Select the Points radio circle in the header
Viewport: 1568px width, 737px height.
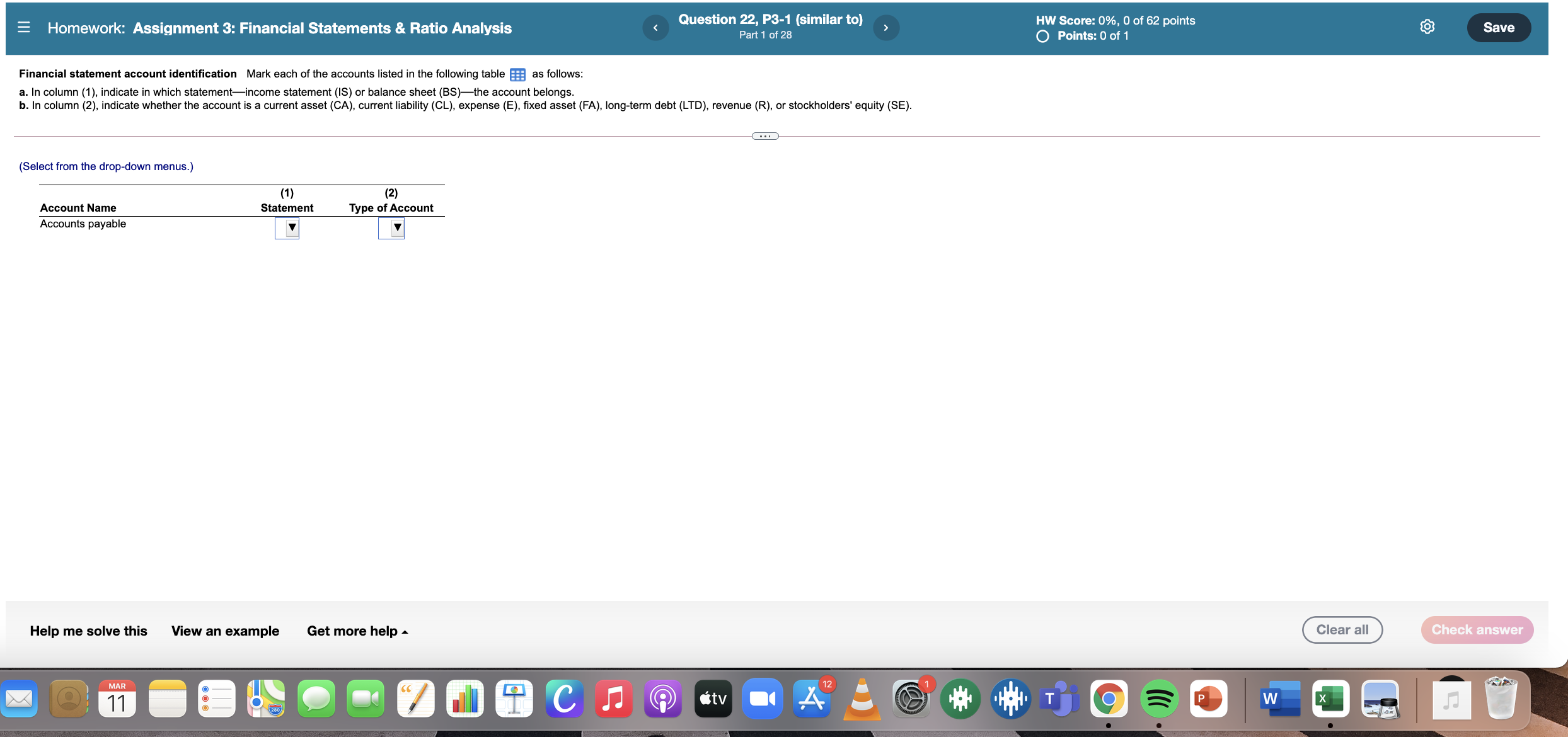(1043, 36)
